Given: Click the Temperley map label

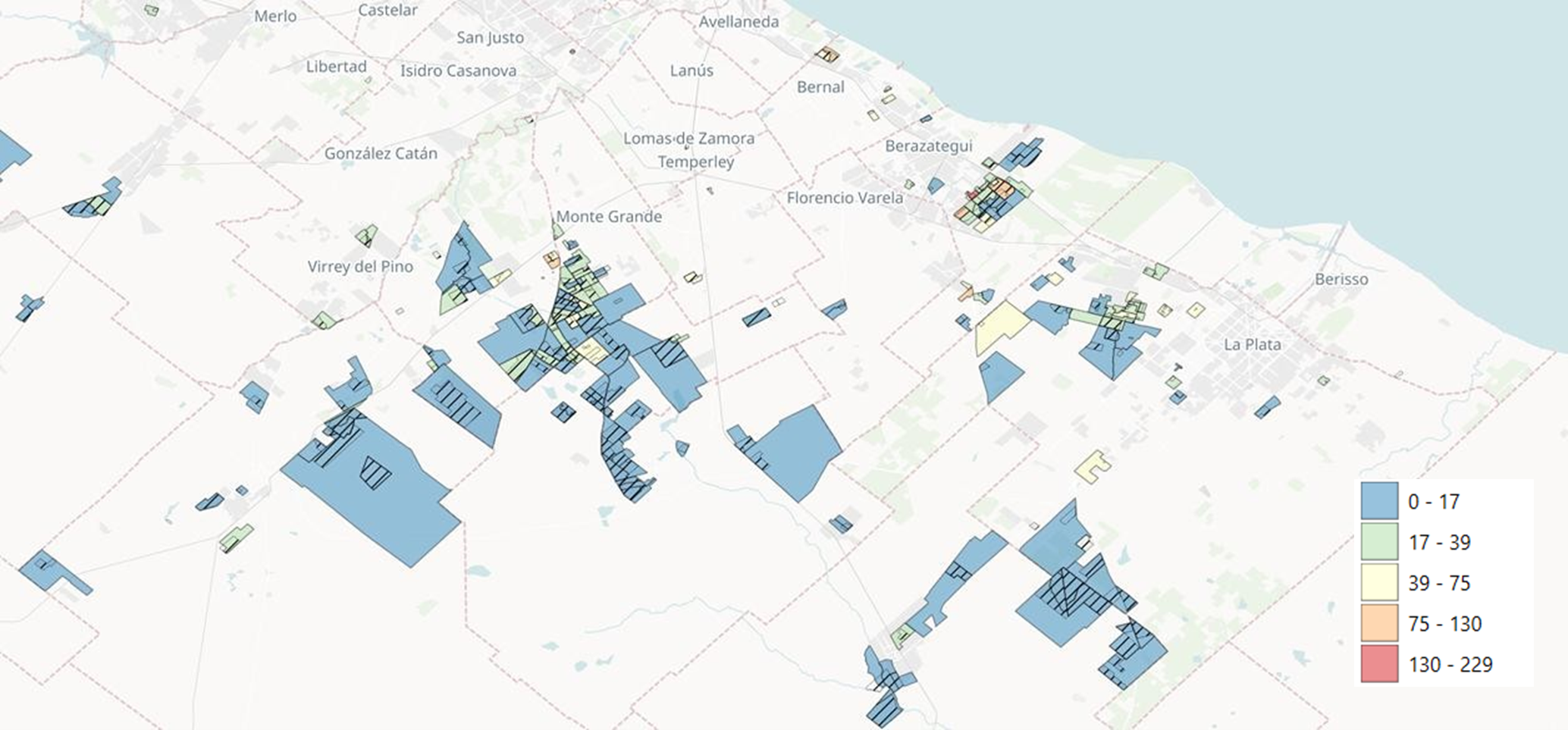Looking at the screenshot, I should click(x=695, y=162).
